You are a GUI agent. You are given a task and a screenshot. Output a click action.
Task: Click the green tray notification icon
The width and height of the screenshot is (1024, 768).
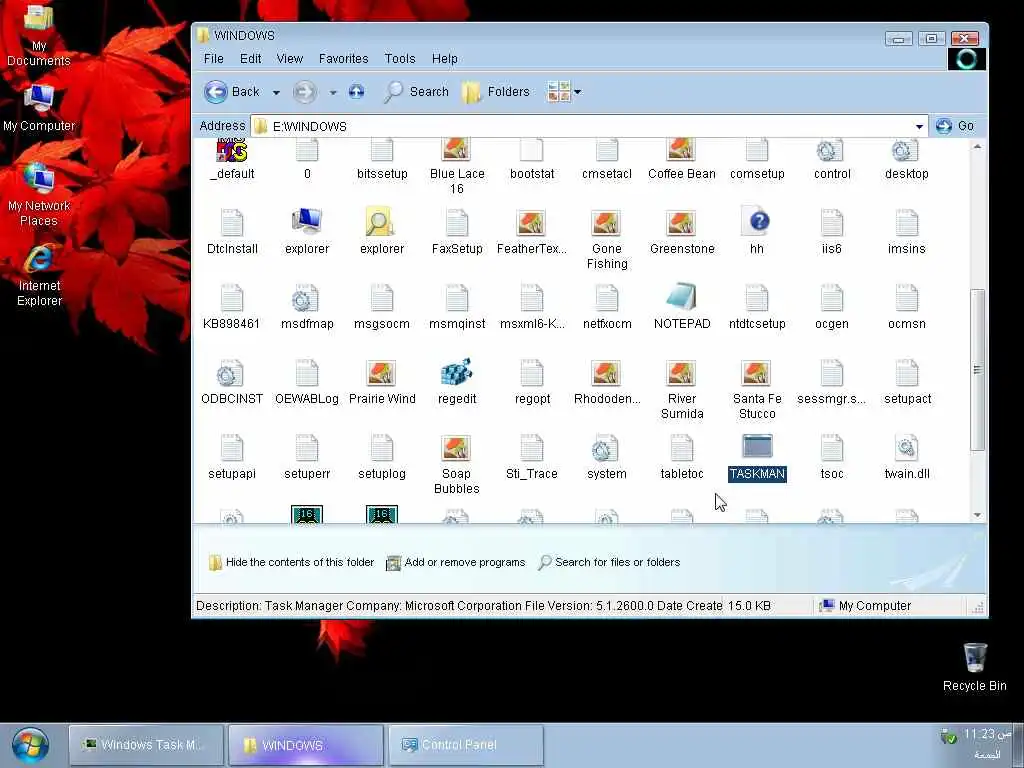948,736
